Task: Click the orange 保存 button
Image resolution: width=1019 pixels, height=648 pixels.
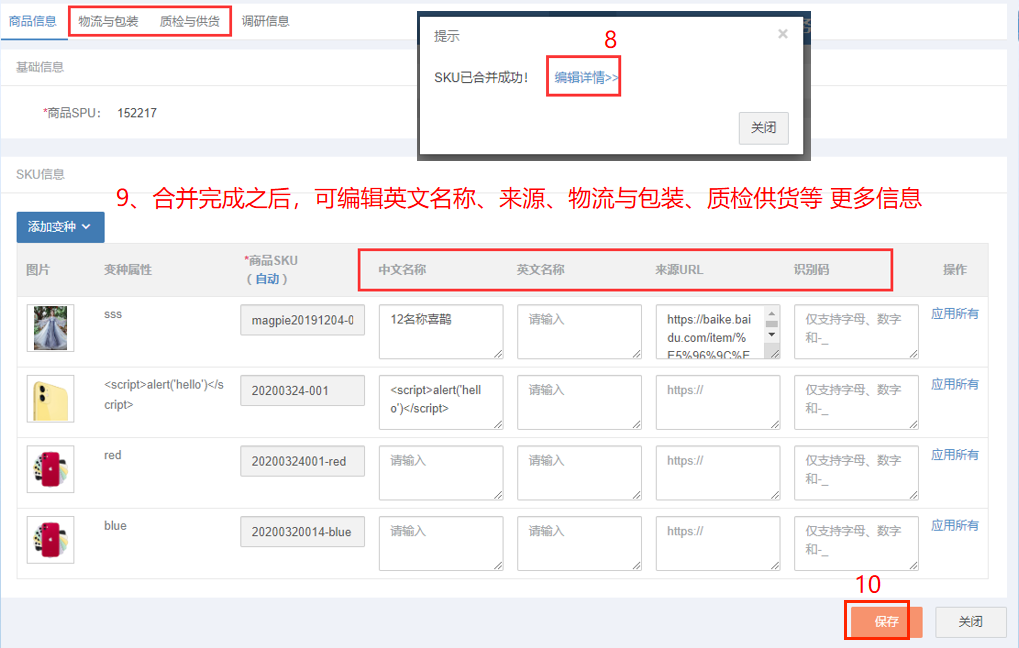Action: point(886,622)
